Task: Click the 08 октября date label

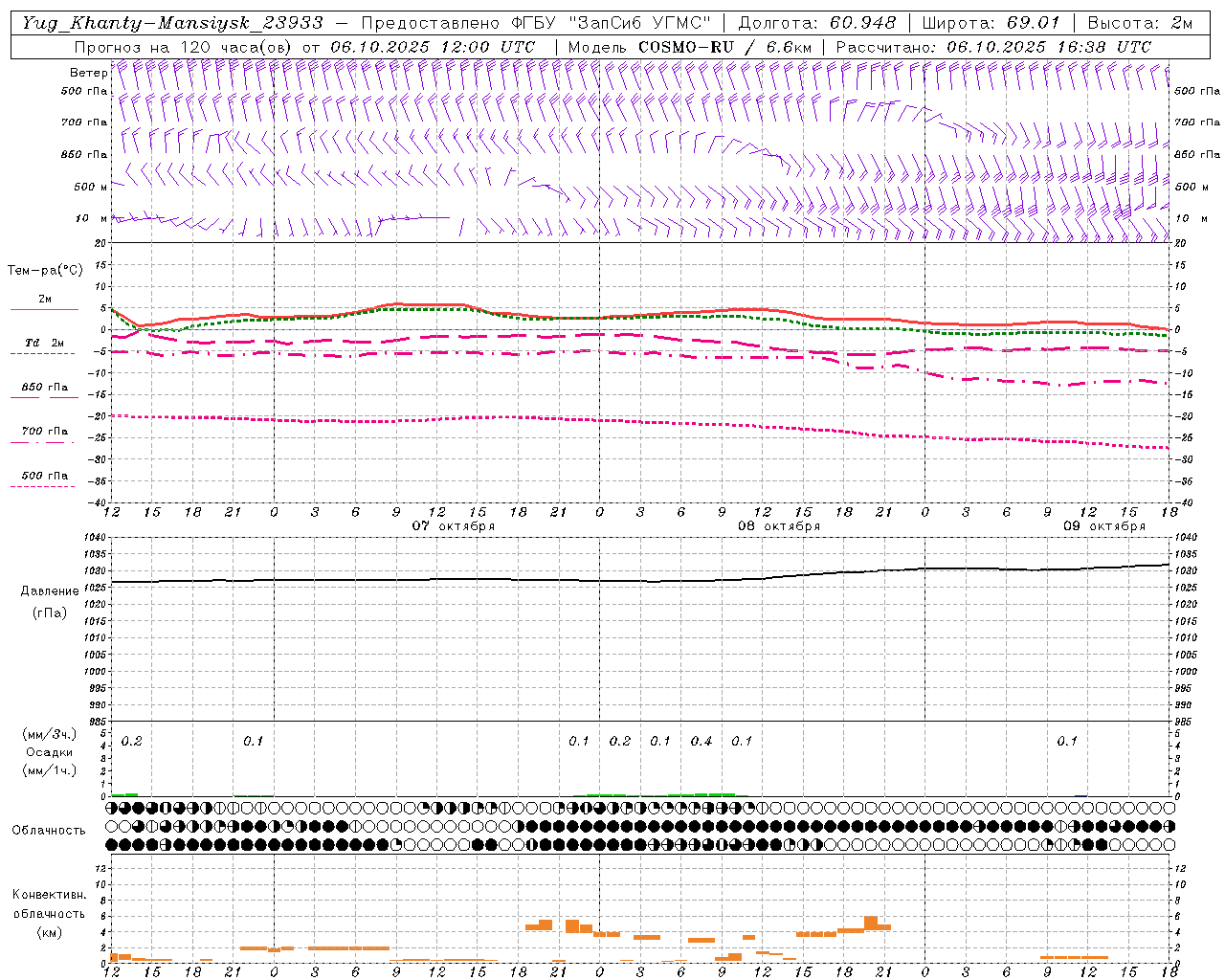Action: (779, 526)
